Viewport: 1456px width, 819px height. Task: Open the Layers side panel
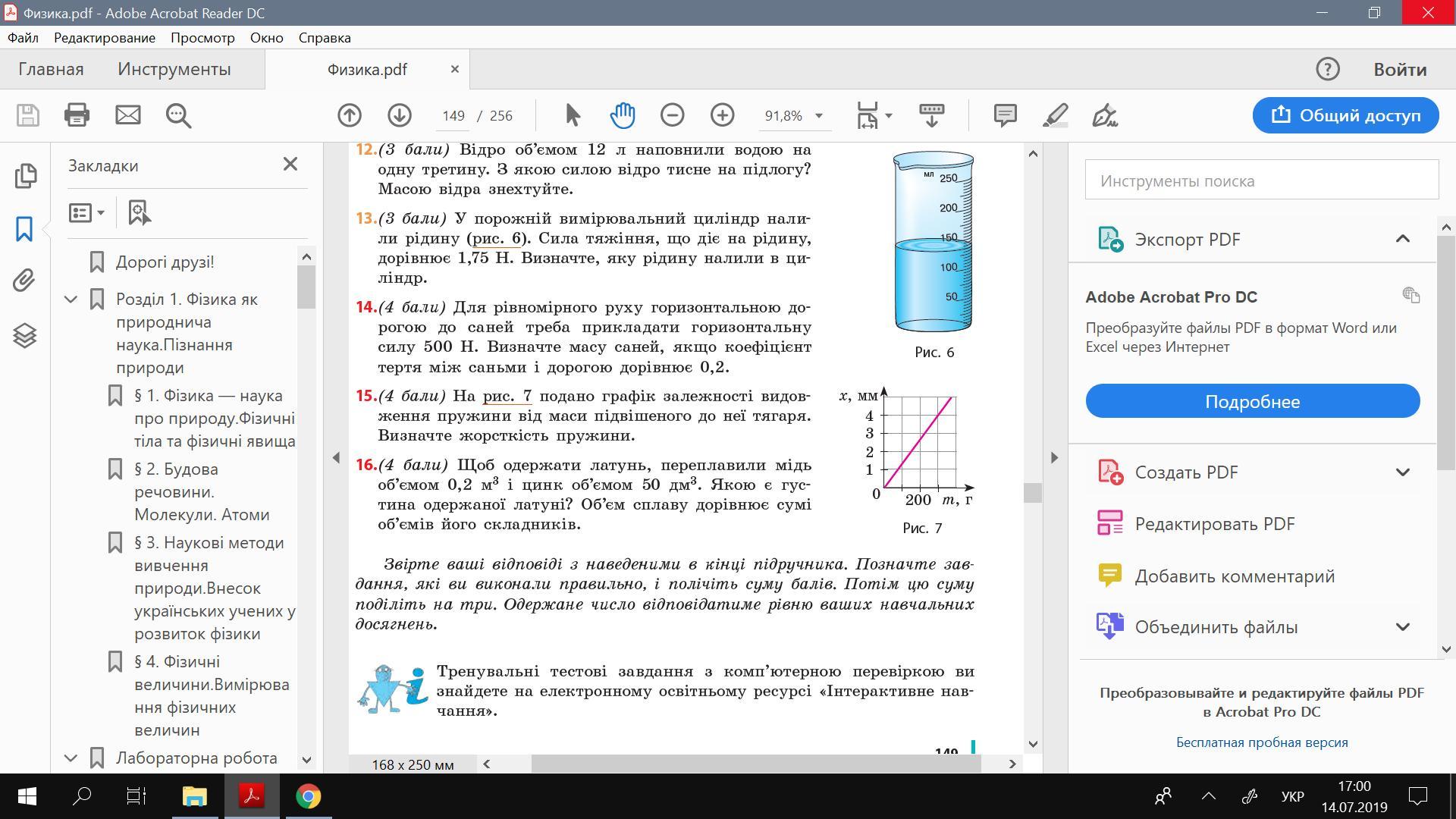point(24,335)
